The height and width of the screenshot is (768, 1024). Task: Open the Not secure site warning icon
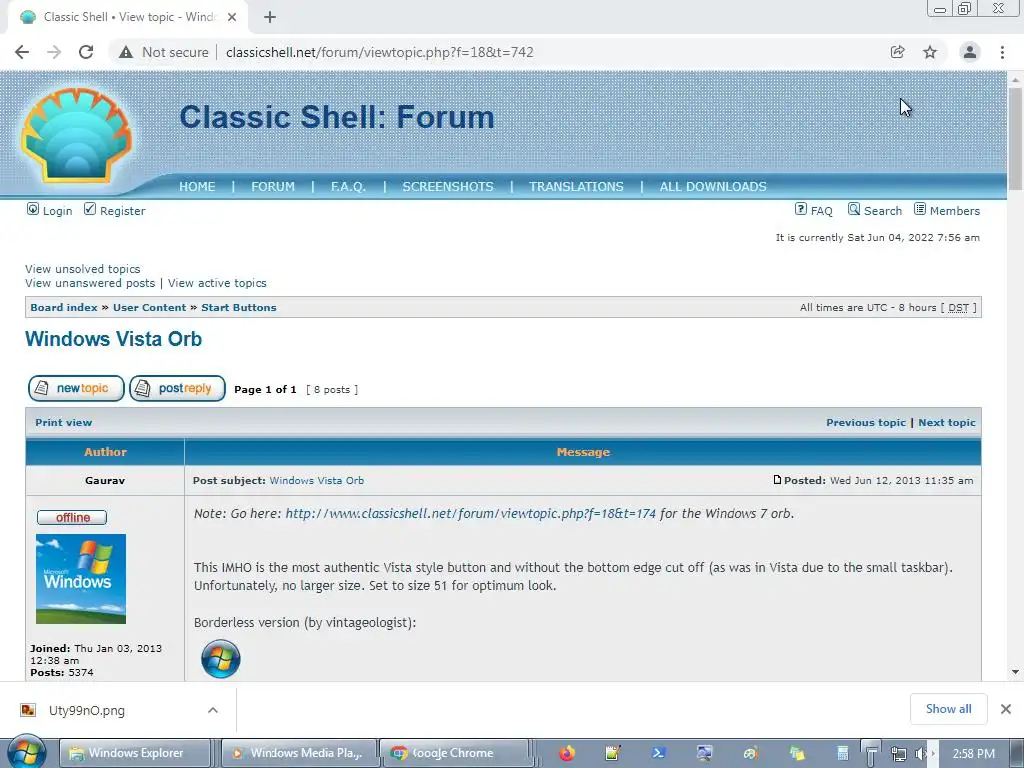[x=125, y=52]
